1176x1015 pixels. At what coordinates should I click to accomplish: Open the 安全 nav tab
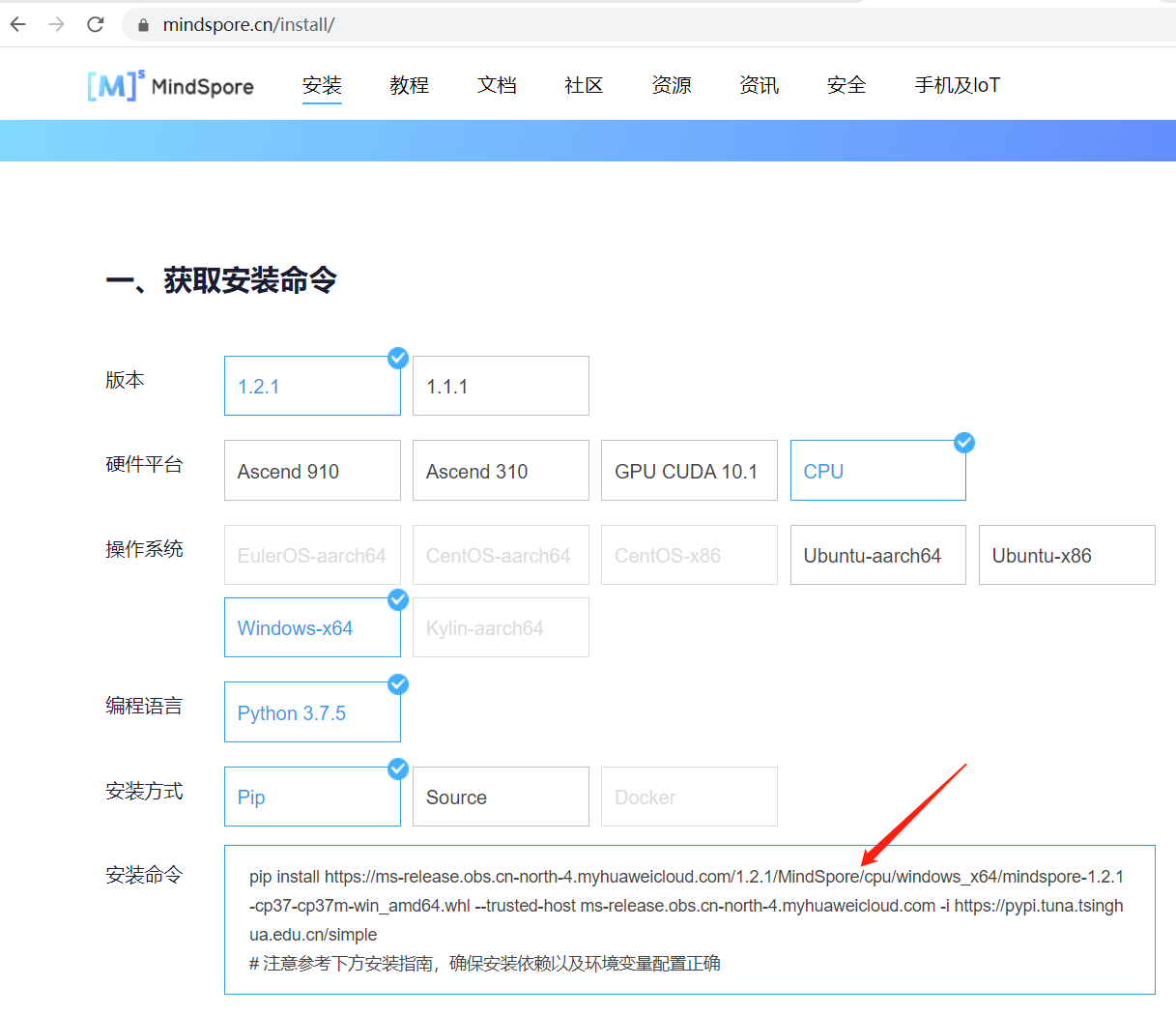click(846, 85)
